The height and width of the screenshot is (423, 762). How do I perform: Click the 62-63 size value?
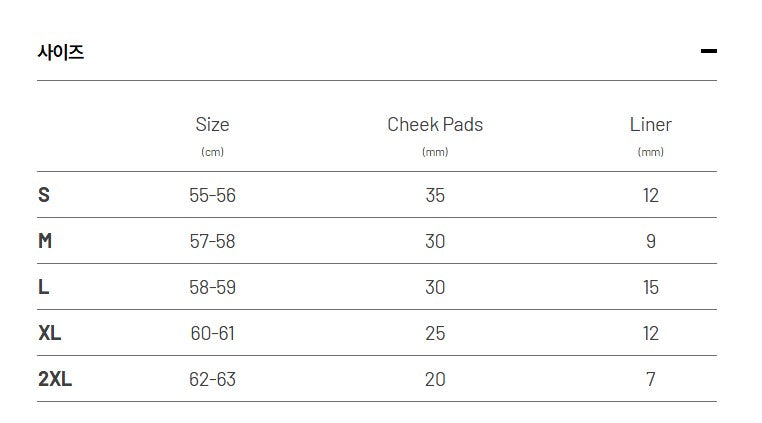pyautogui.click(x=212, y=379)
